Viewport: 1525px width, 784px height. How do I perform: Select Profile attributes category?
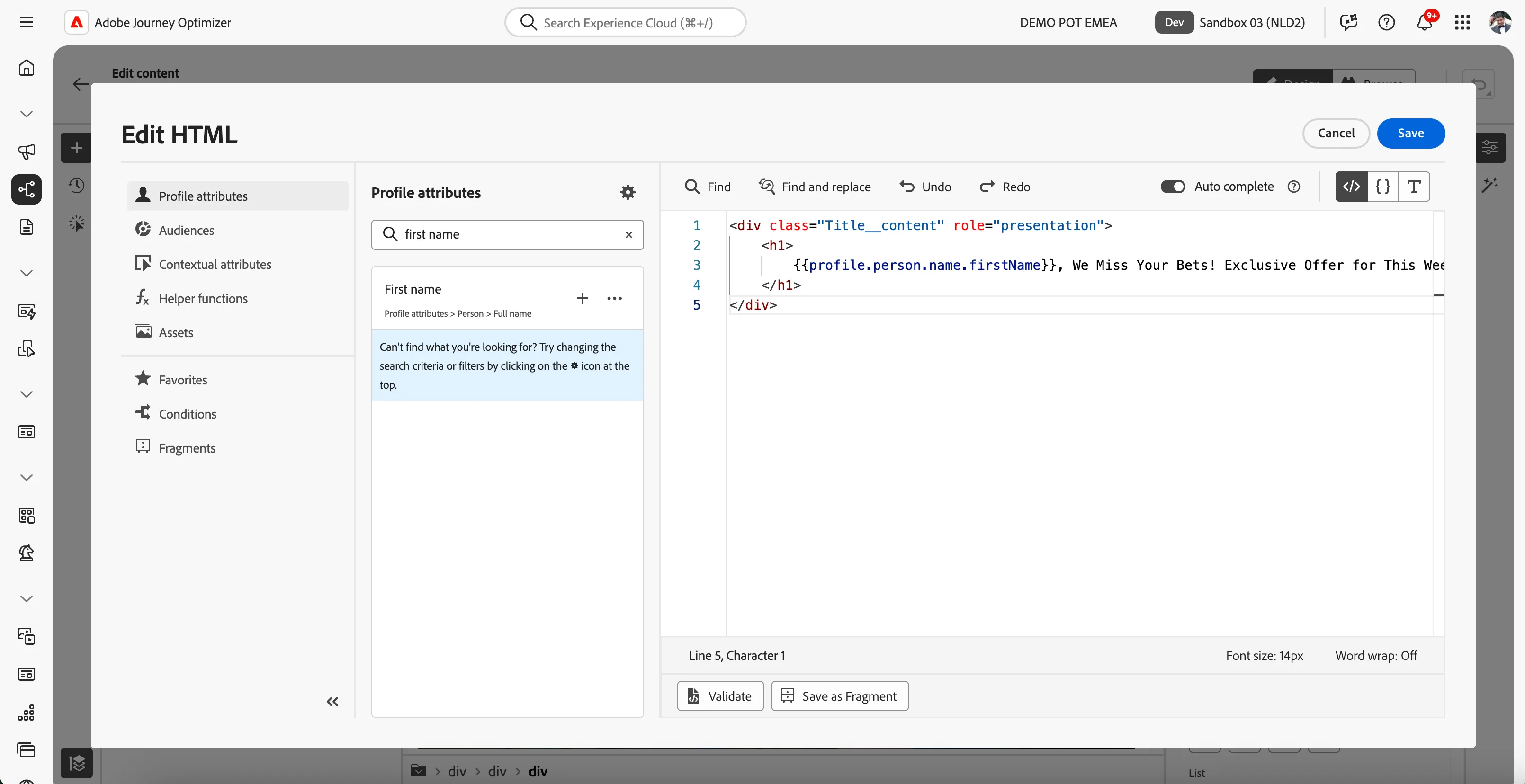[237, 196]
